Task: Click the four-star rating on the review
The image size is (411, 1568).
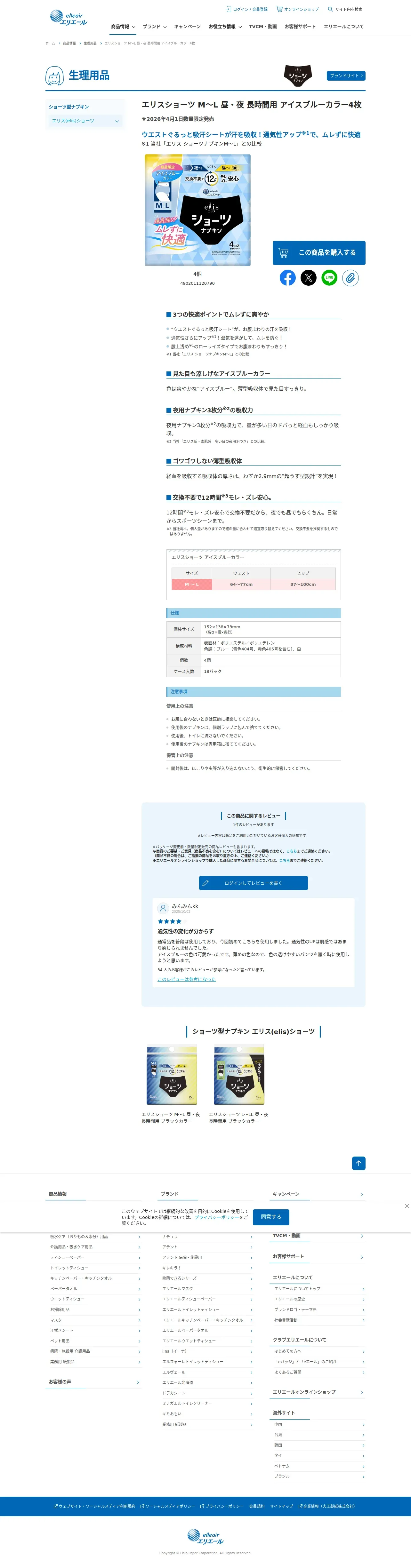Action: 169,921
